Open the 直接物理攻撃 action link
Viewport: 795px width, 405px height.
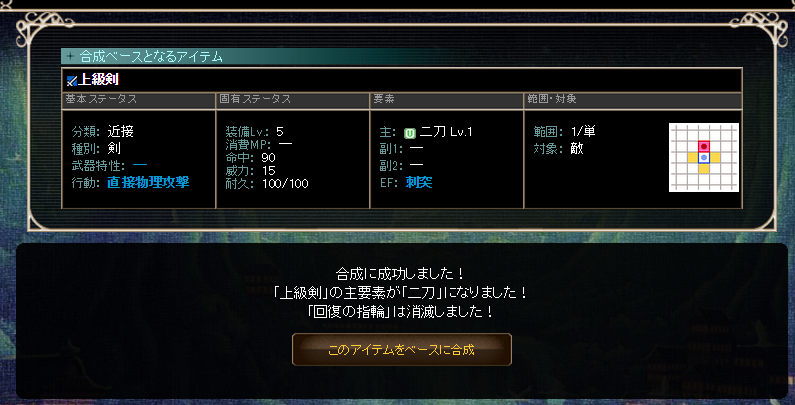[148, 183]
